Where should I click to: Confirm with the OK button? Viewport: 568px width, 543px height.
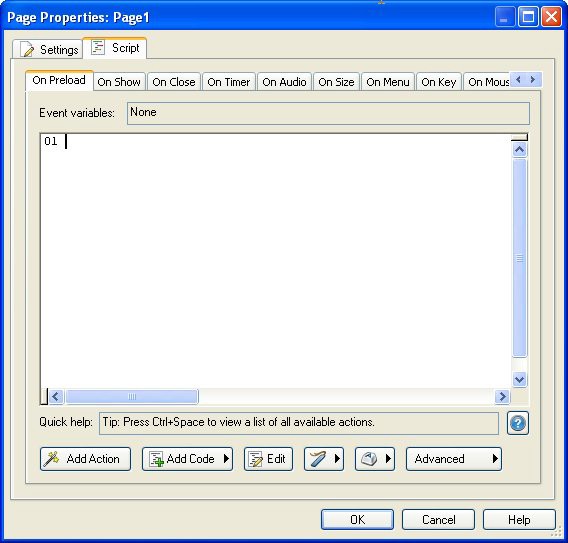[357, 519]
